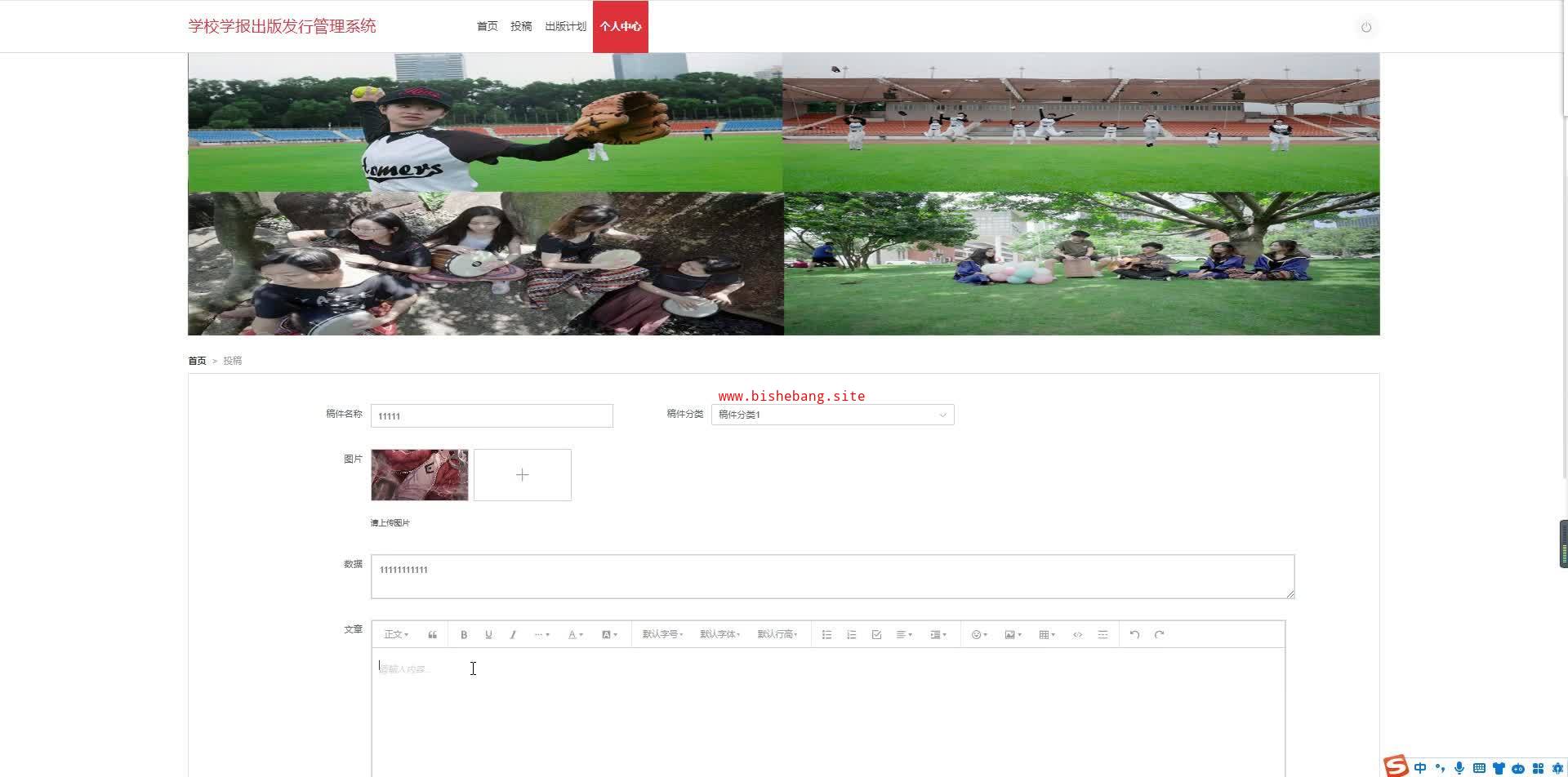Click the 数据 textarea containing 11111111111
The height and width of the screenshot is (777, 1568).
pyautogui.click(x=832, y=576)
